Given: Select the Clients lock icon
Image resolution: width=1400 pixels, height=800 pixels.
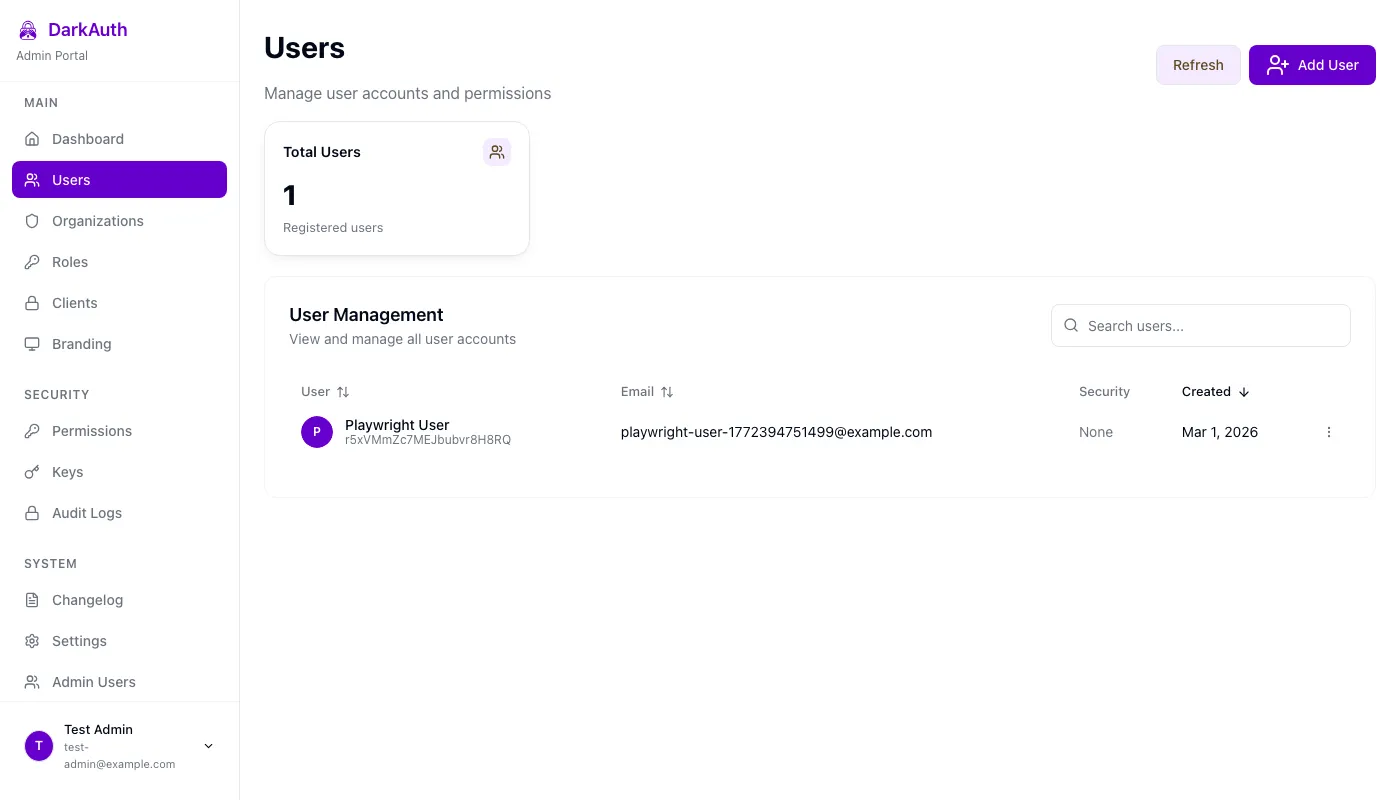Looking at the screenshot, I should [x=31, y=303].
